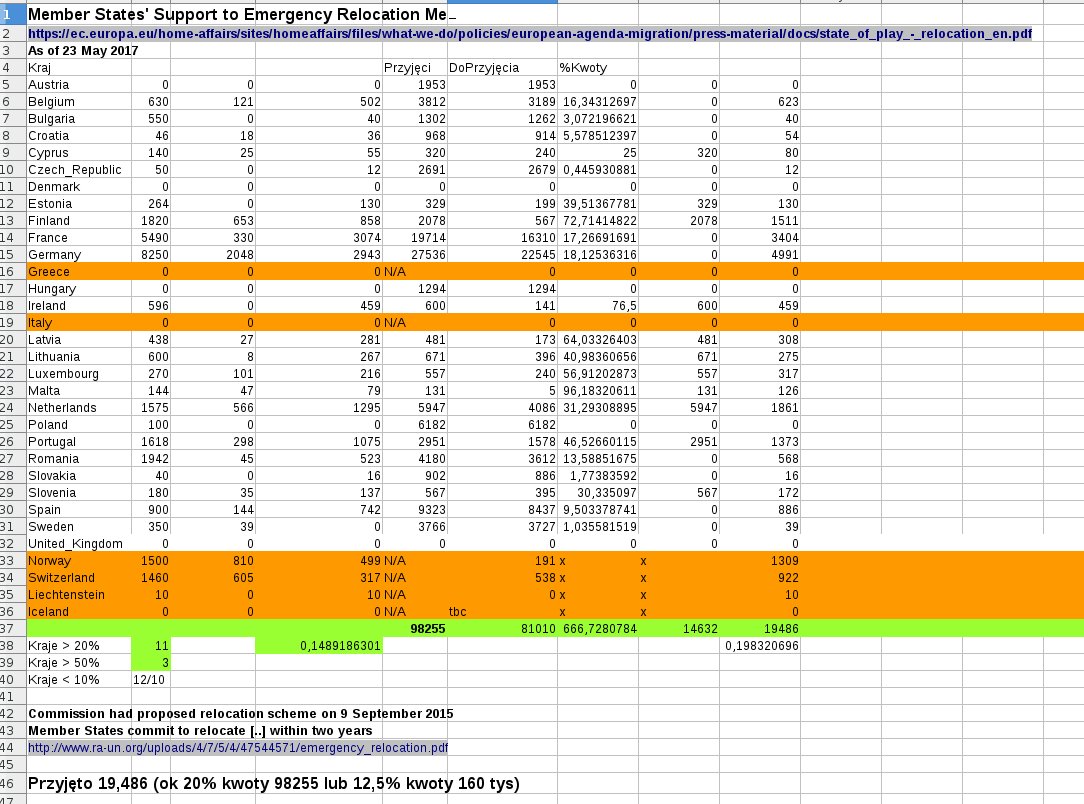Select the 'Switzerland' cell

point(80,578)
